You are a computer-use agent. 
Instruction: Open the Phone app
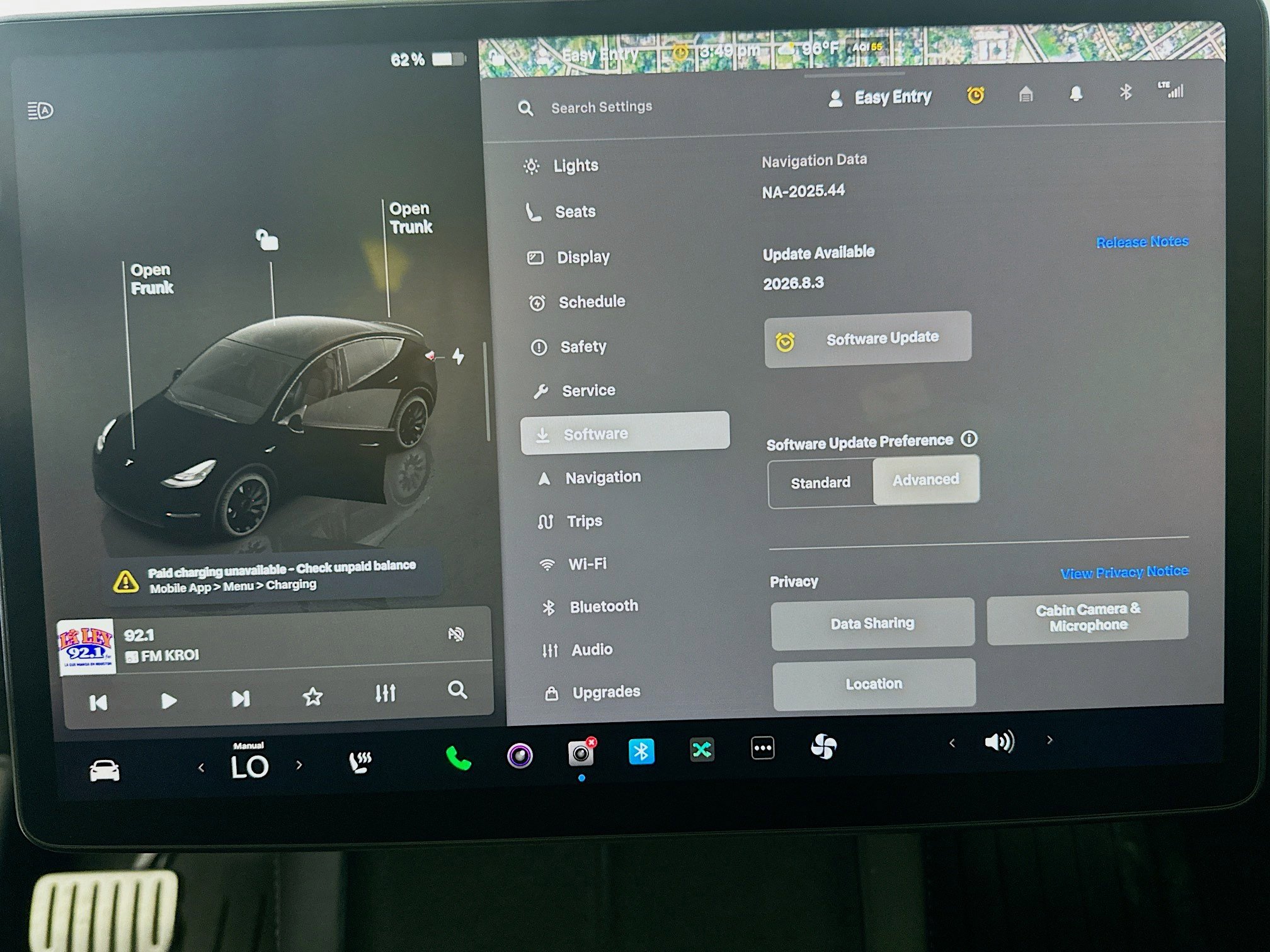click(459, 758)
